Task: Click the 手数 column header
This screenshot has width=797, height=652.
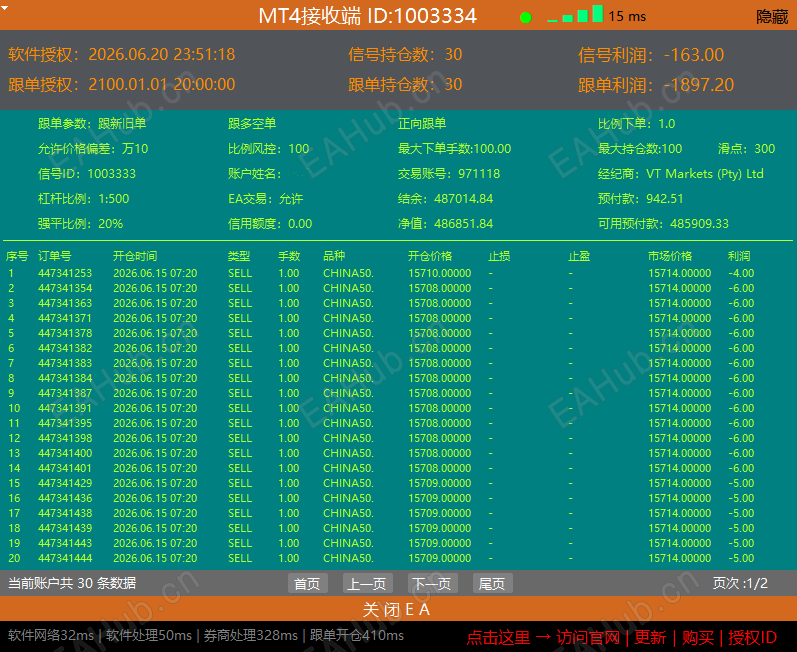Action: click(289, 256)
